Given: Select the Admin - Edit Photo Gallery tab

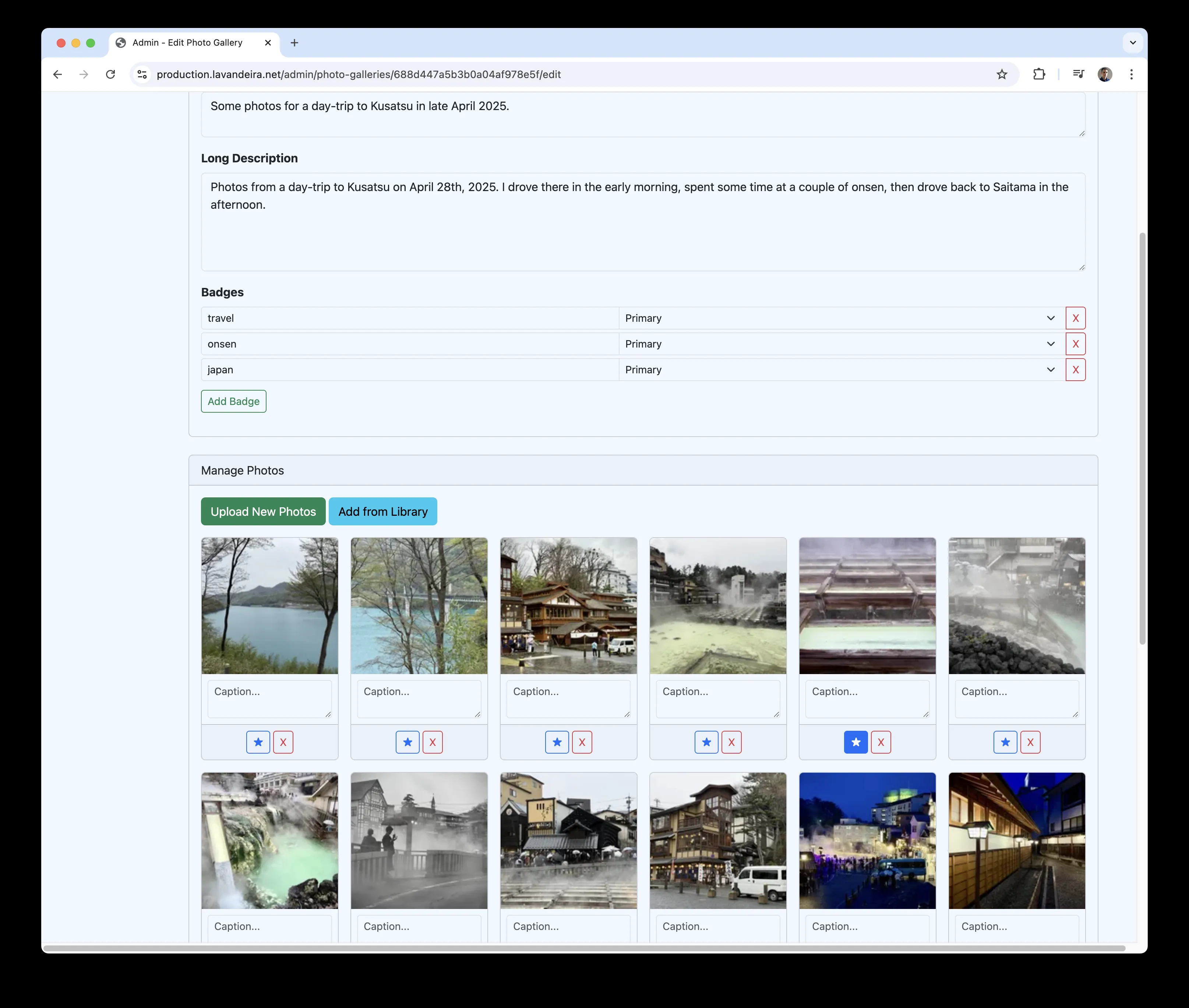Looking at the screenshot, I should (187, 43).
